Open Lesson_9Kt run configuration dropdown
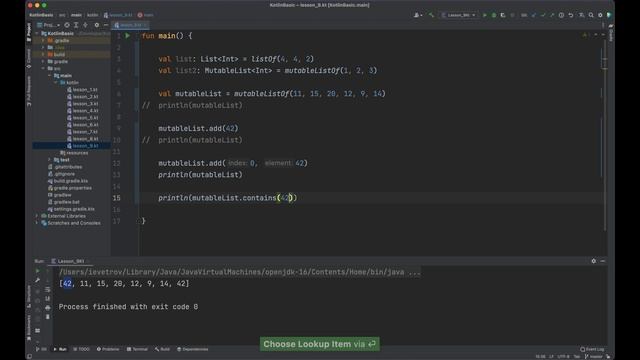 pos(459,15)
